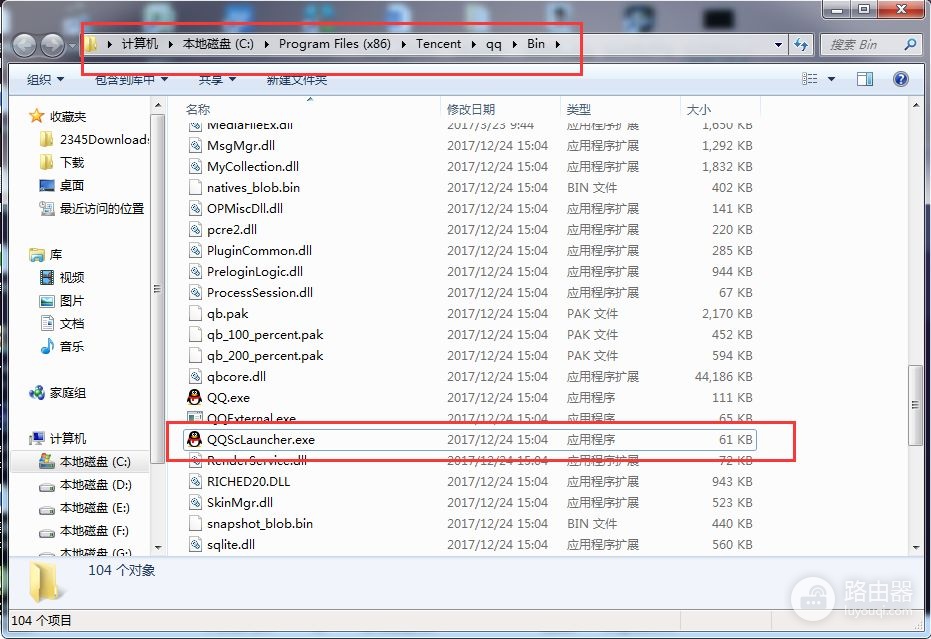Click the back navigation arrow button
Screen dimensions: 931x639
tap(25, 45)
